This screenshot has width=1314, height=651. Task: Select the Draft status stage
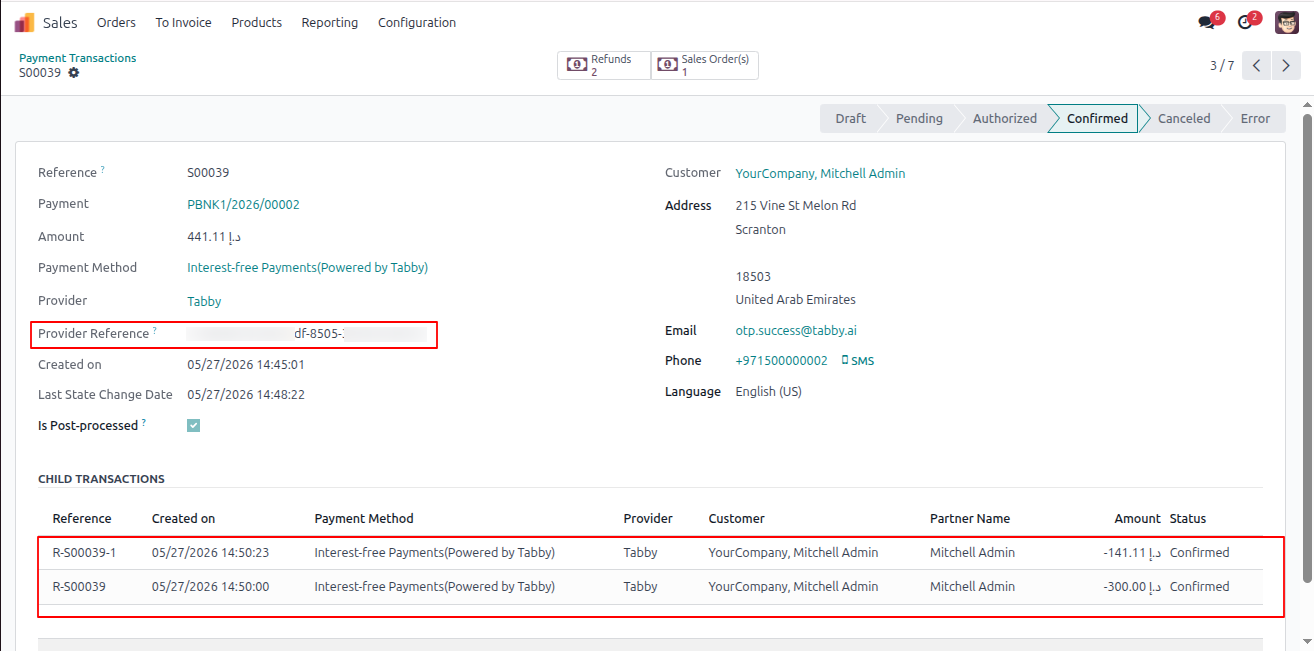tap(850, 118)
